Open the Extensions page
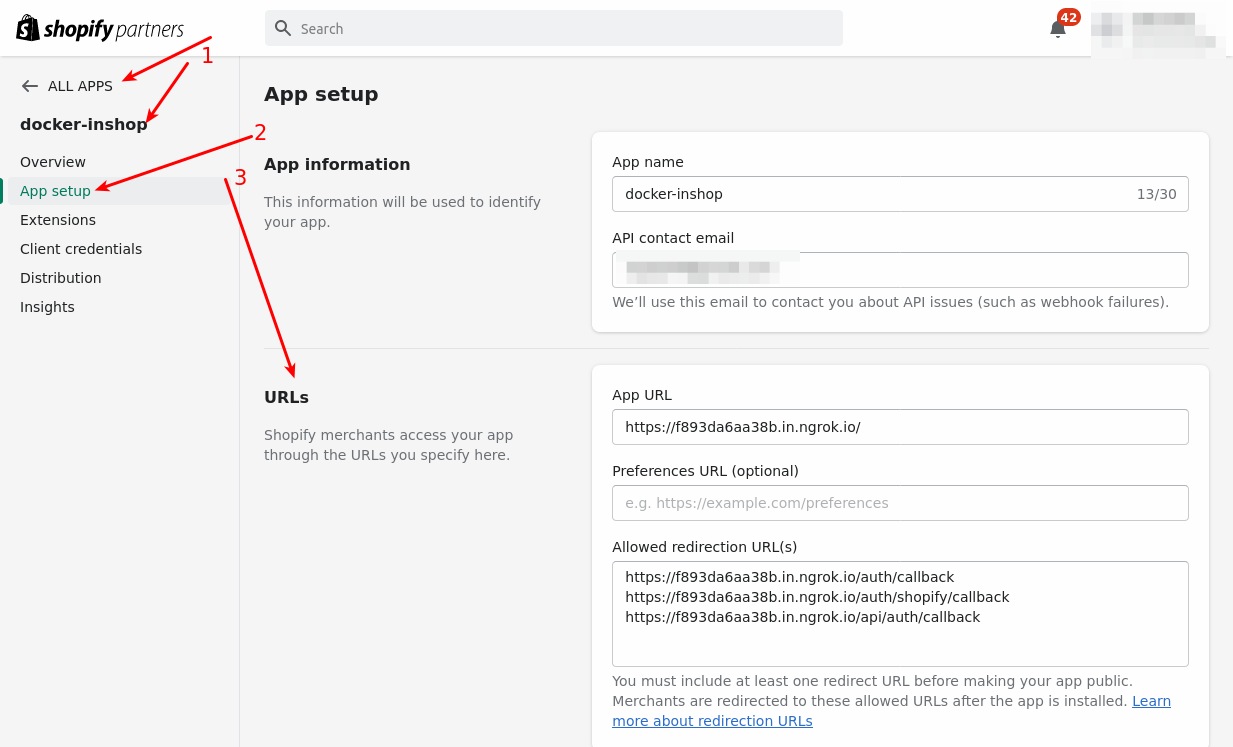This screenshot has height=747, width=1233. 58,220
